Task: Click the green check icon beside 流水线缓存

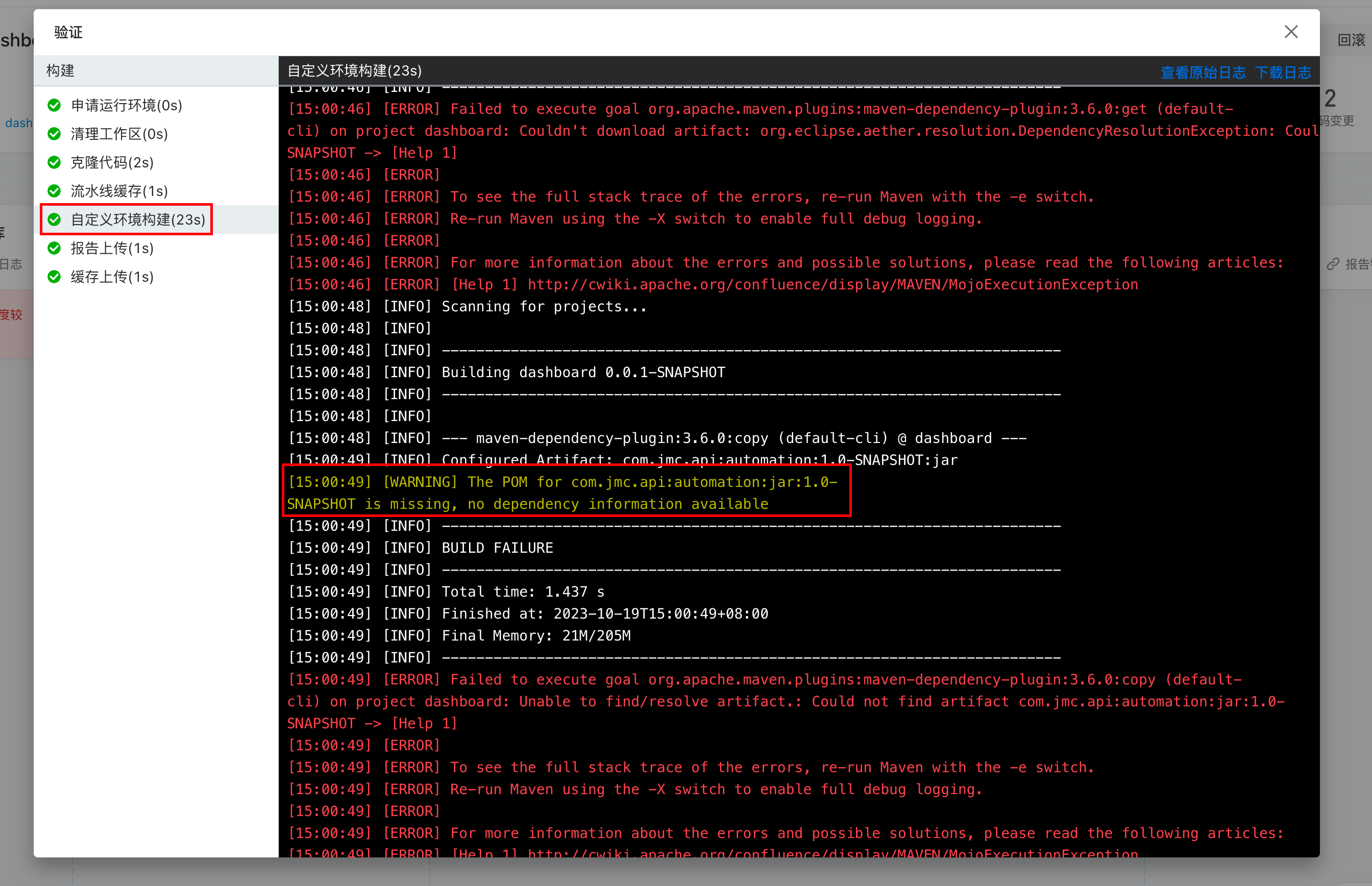Action: point(54,191)
